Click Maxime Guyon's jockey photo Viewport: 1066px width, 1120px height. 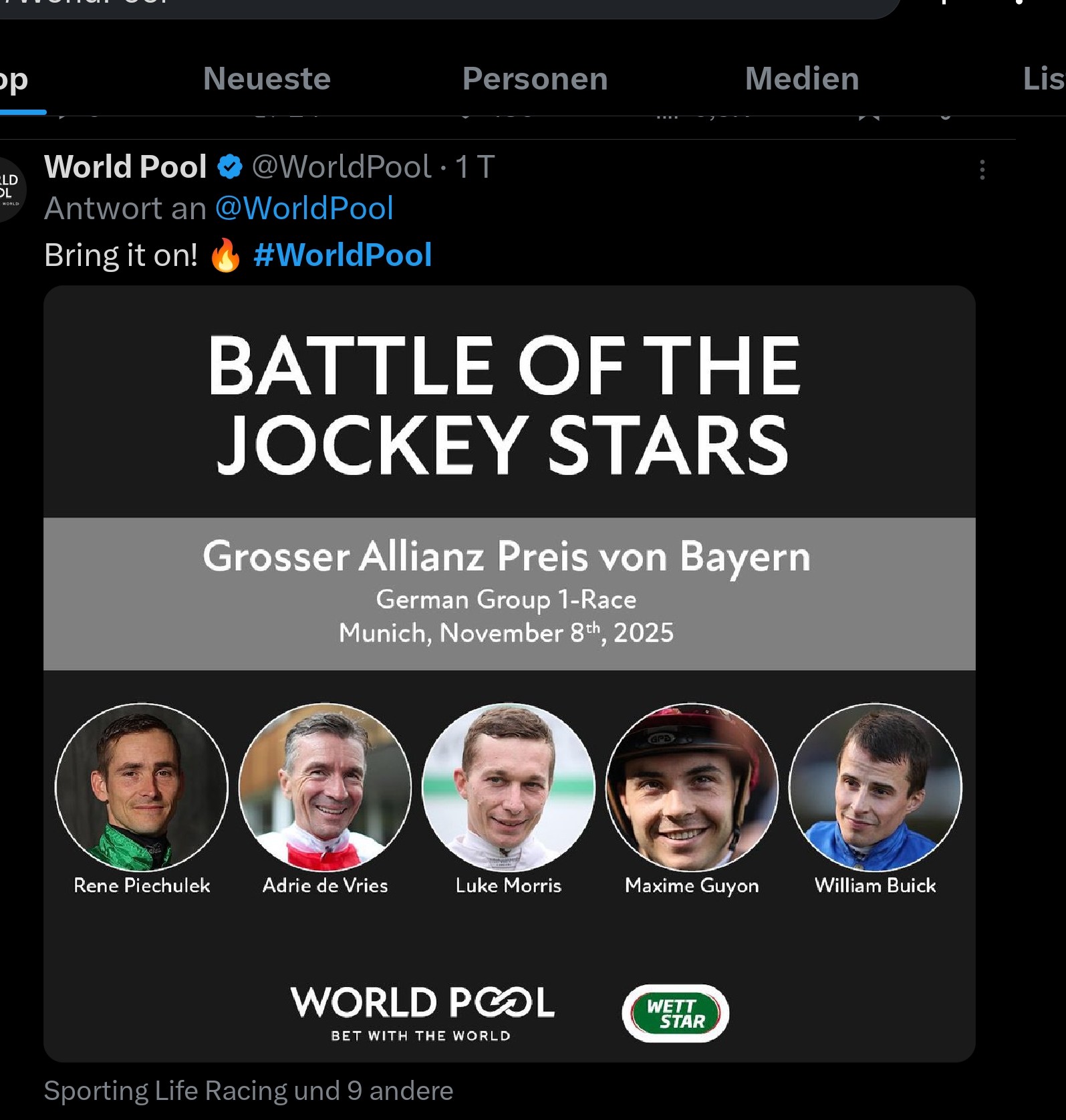692,787
